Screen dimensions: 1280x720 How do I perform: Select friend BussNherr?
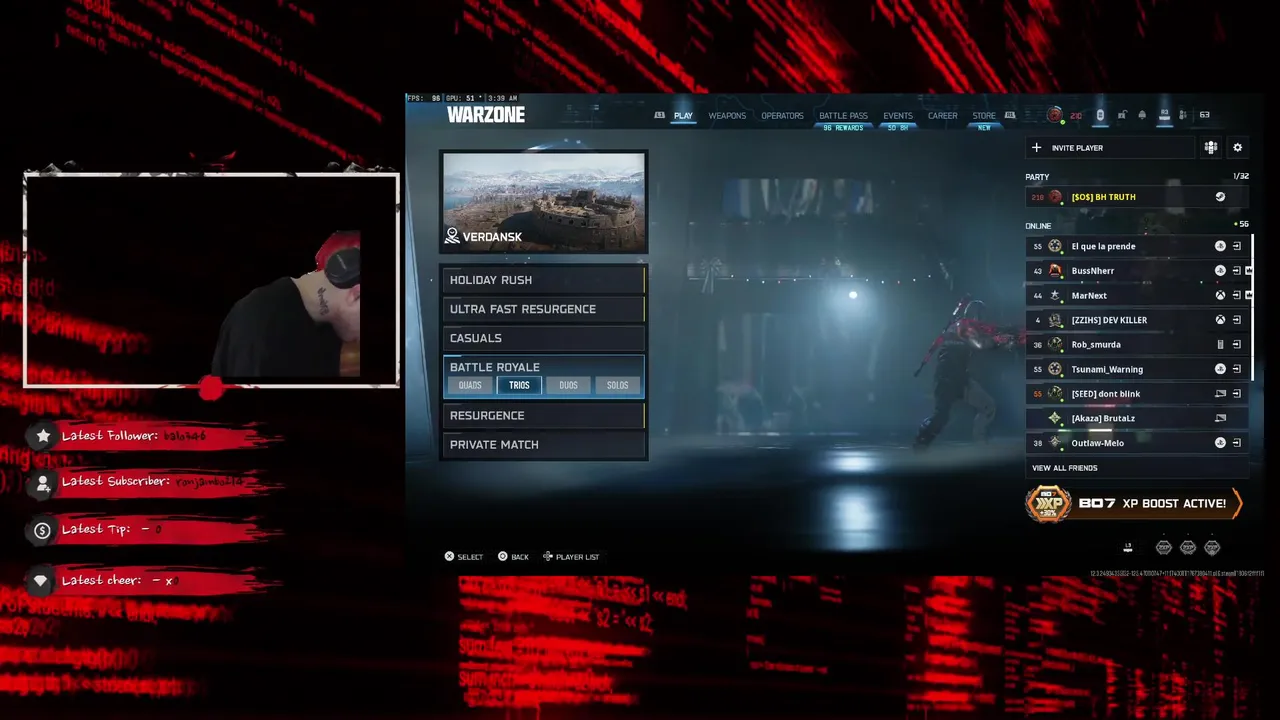(x=1138, y=271)
